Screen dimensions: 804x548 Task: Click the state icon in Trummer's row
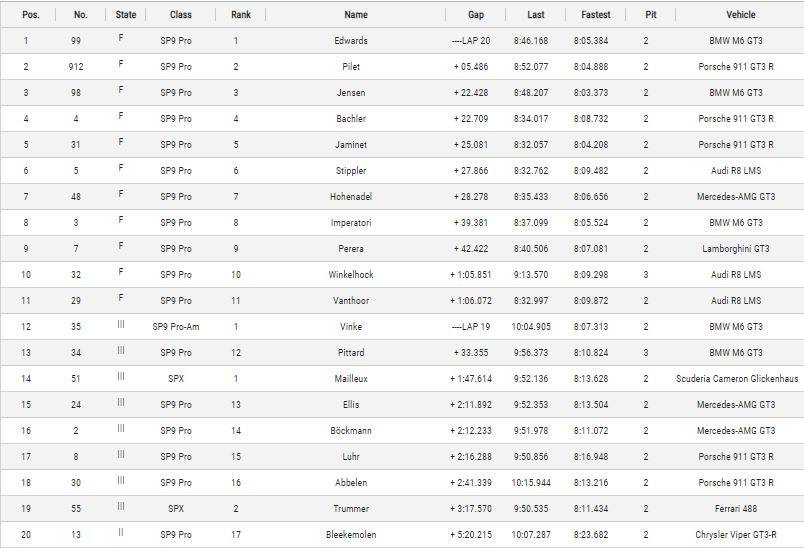point(121,506)
